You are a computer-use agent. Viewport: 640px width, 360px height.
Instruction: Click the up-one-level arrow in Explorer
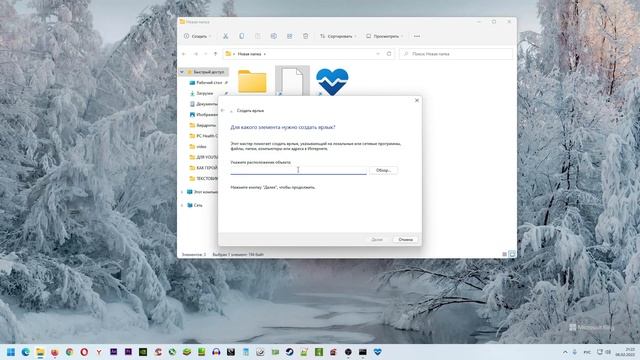point(216,54)
